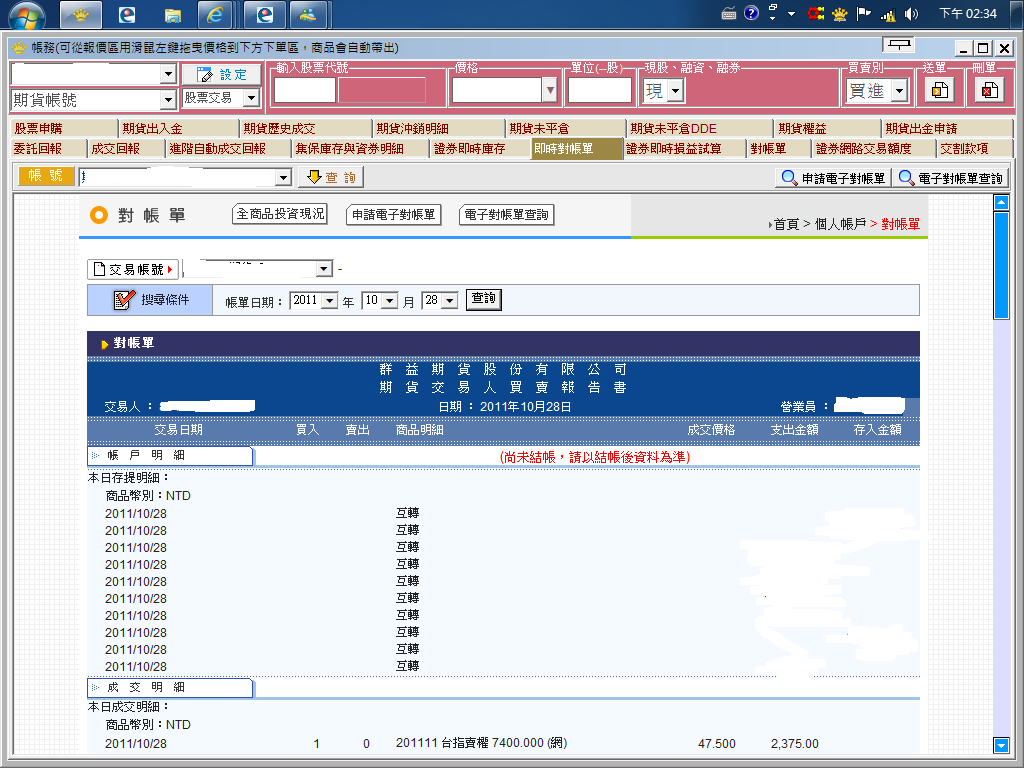Switch to 期貨歷史成交 tab

point(306,129)
